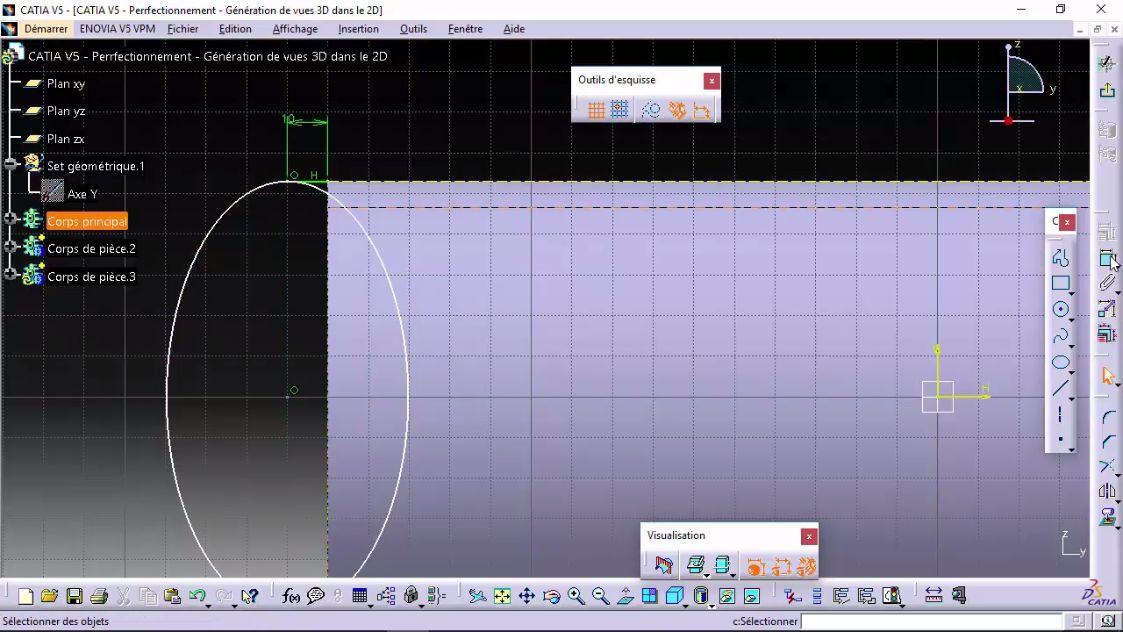Select the Spline sketch tool
The width and height of the screenshot is (1123, 632).
[1061, 336]
